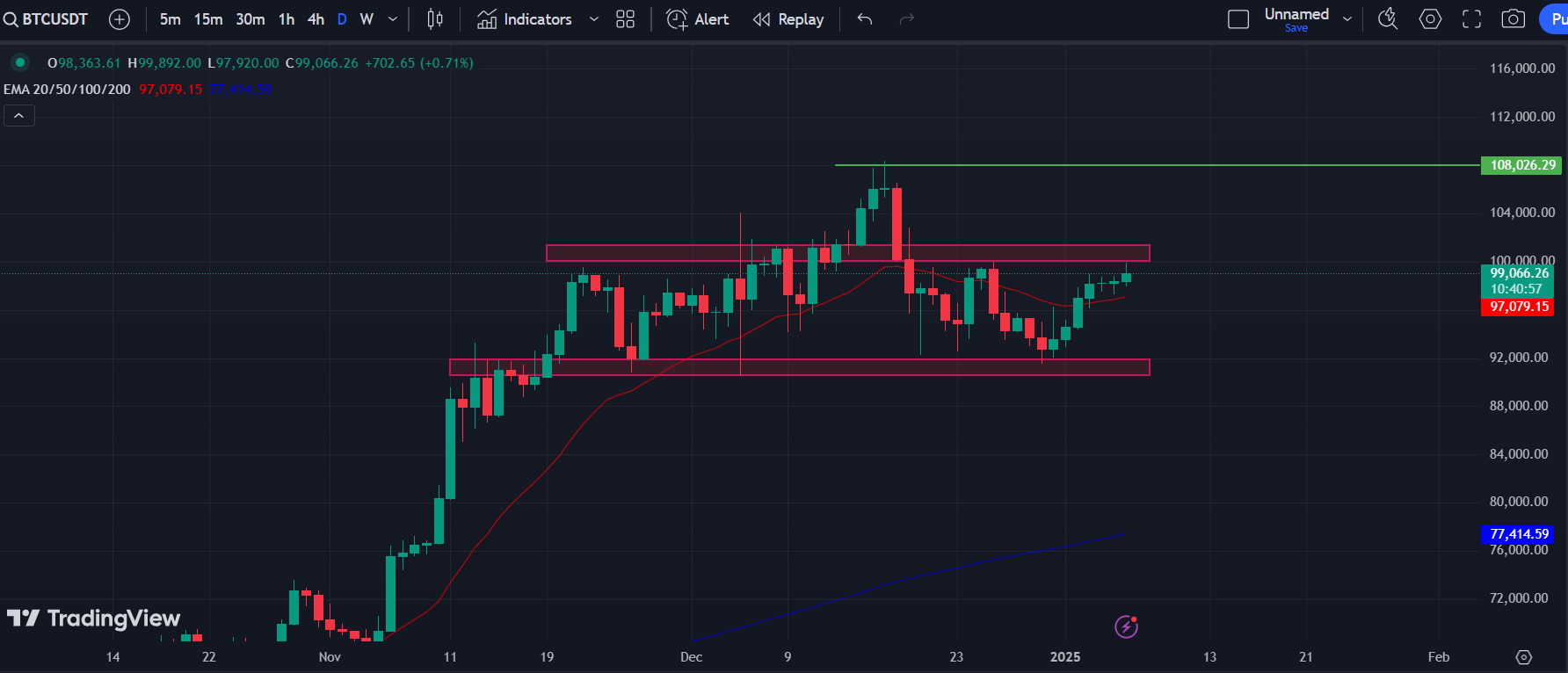Select the upper pink resistance rectangle

click(x=847, y=253)
